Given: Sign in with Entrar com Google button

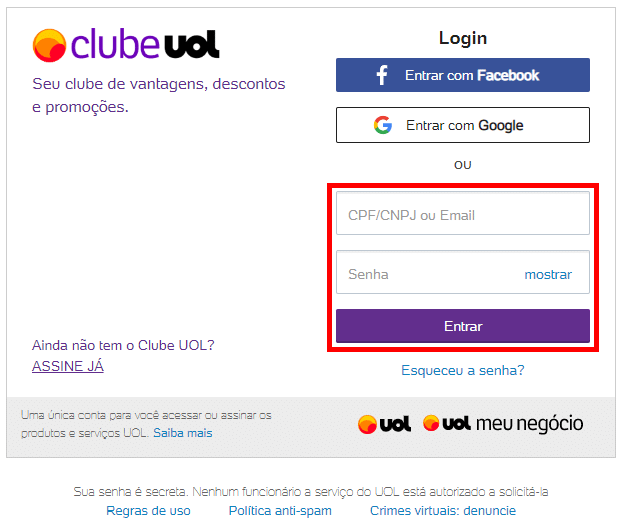Looking at the screenshot, I should point(463,125).
